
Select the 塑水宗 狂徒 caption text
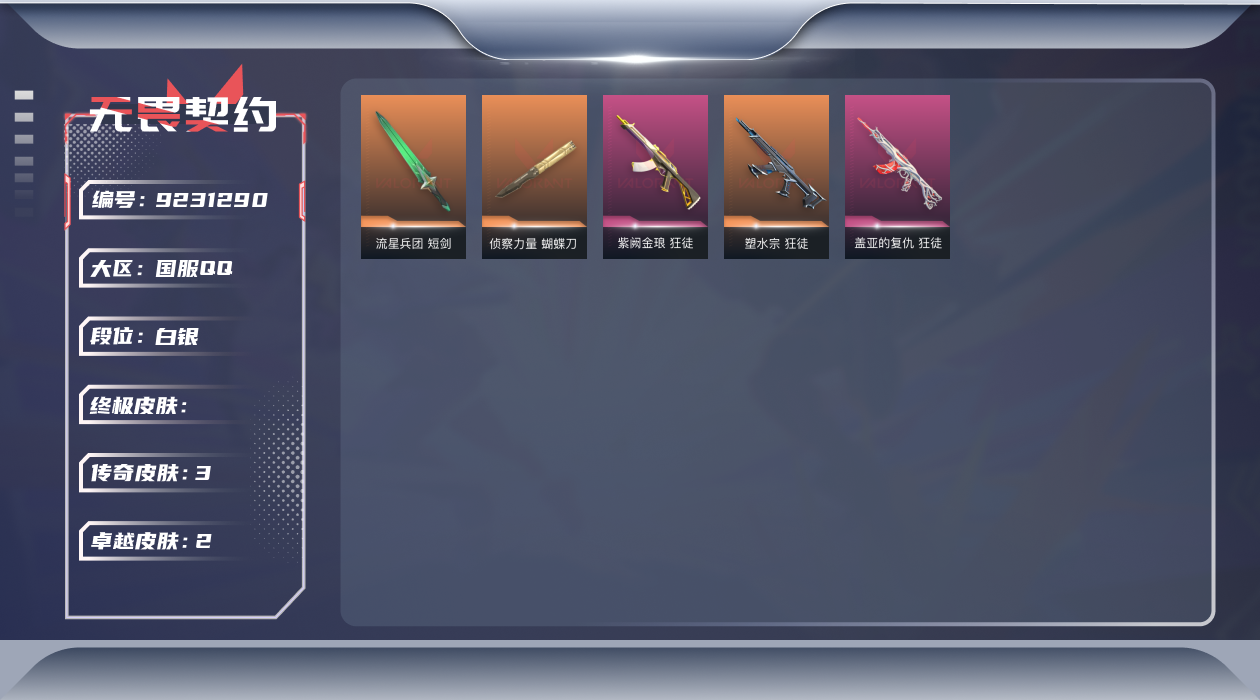tap(776, 243)
